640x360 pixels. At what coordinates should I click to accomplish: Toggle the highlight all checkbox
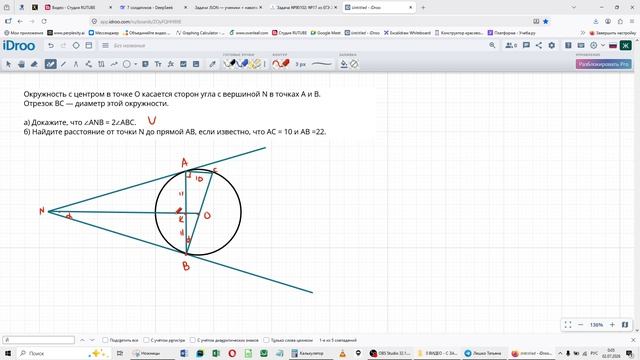pos(105,340)
